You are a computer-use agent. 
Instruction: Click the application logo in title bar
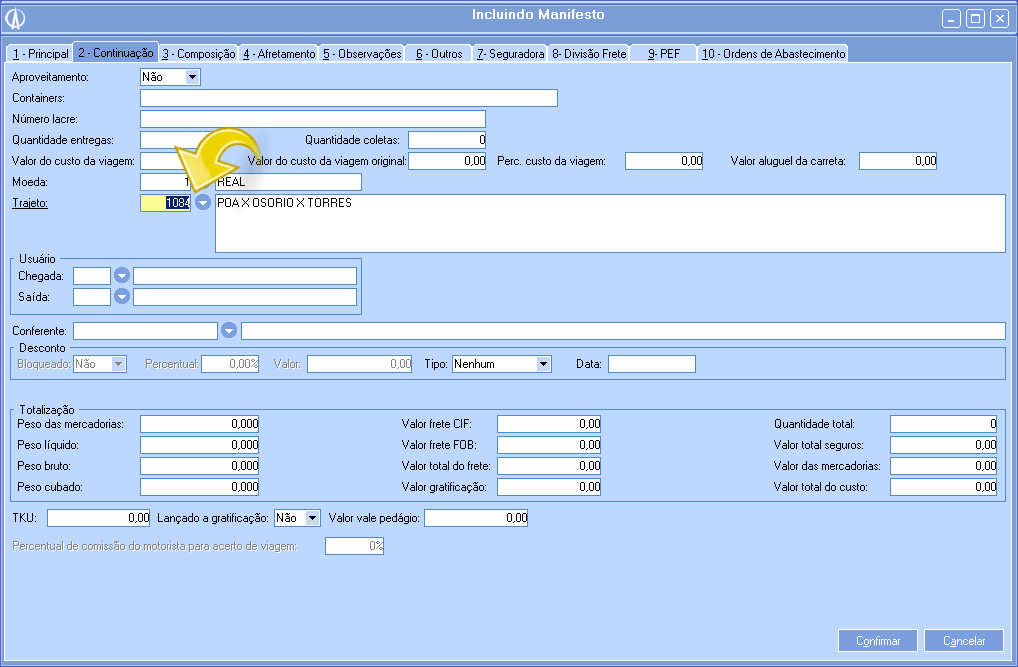pos(16,18)
